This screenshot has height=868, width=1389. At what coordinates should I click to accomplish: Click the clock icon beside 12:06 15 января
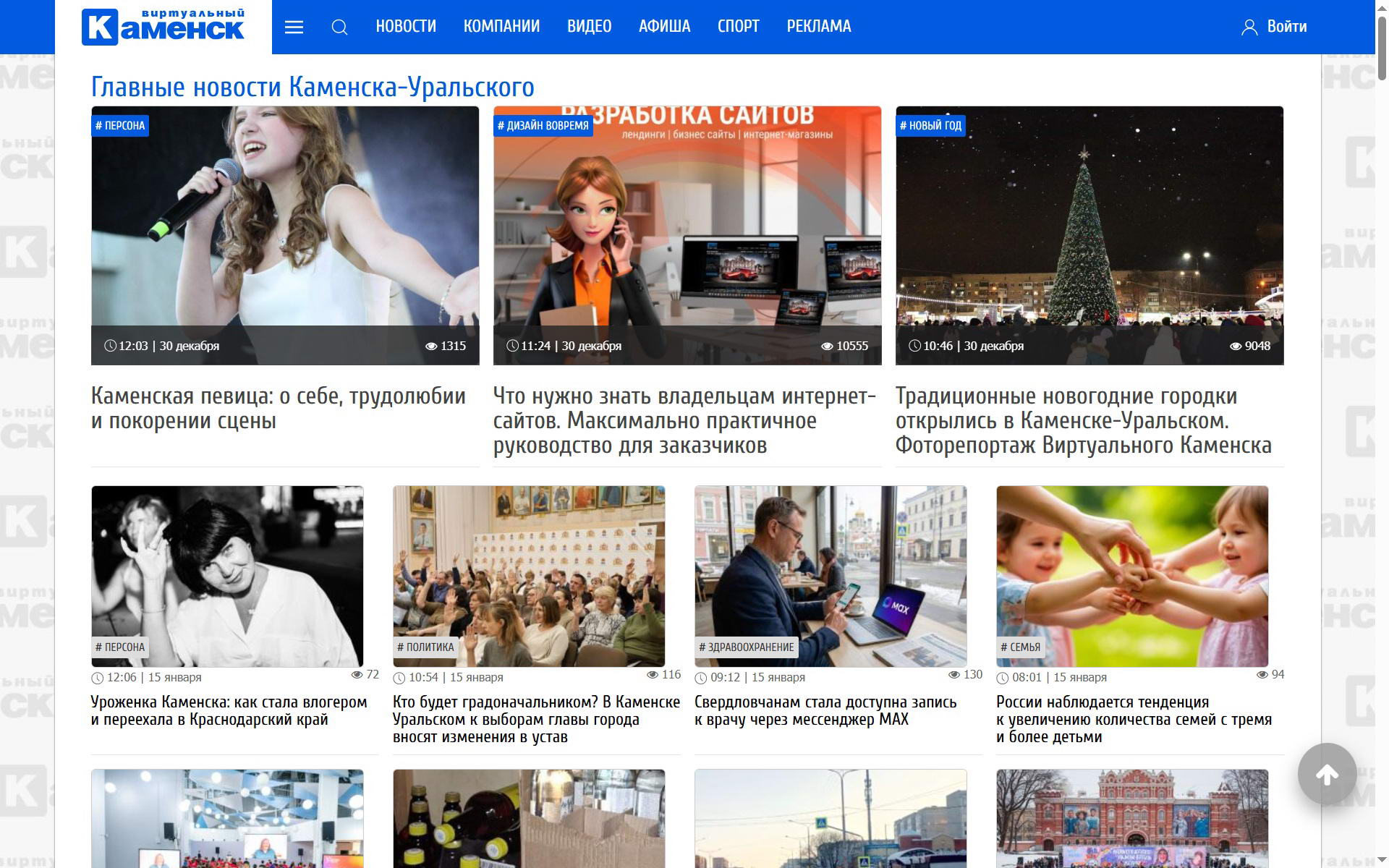98,678
